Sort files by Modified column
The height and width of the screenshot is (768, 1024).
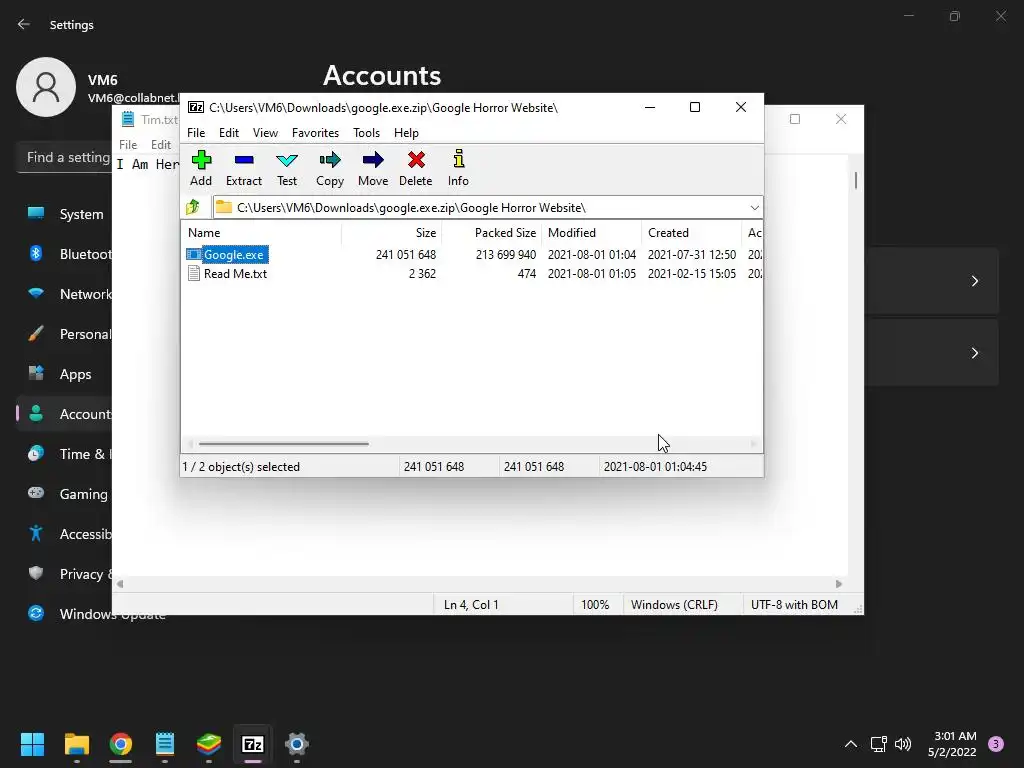pyautogui.click(x=592, y=232)
